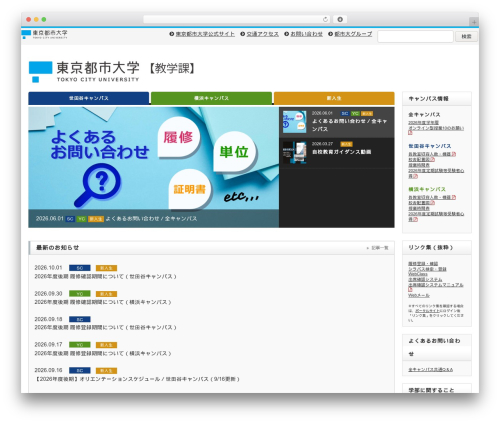
Task: Click SC tag on the 2026.09.18 news item
Action: 80,319
